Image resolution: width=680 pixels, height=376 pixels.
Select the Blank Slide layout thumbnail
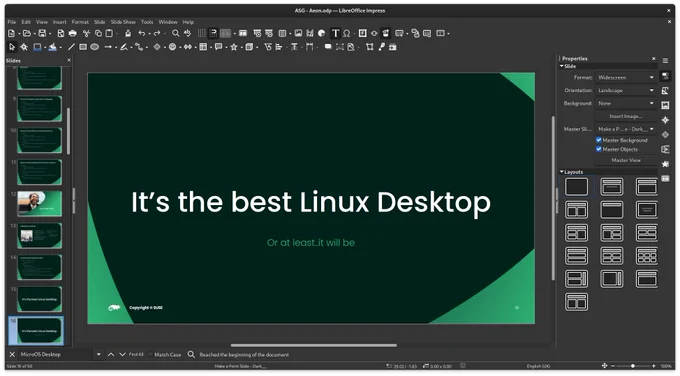(x=576, y=186)
